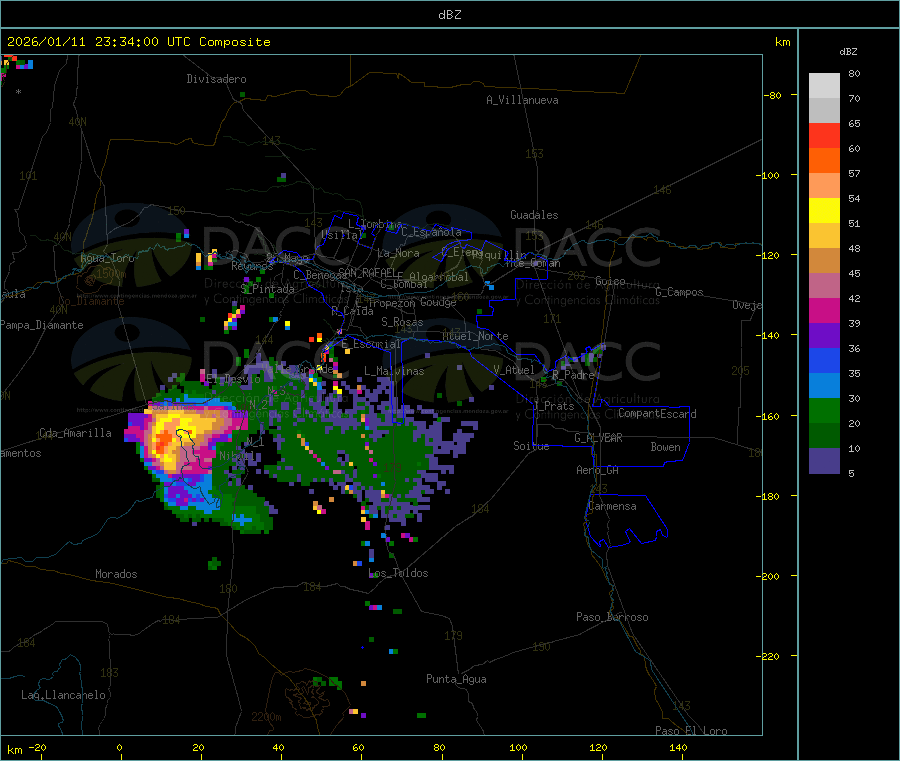900x761 pixels.
Task: Click the Cda_Amarilla label
Action: point(75,433)
